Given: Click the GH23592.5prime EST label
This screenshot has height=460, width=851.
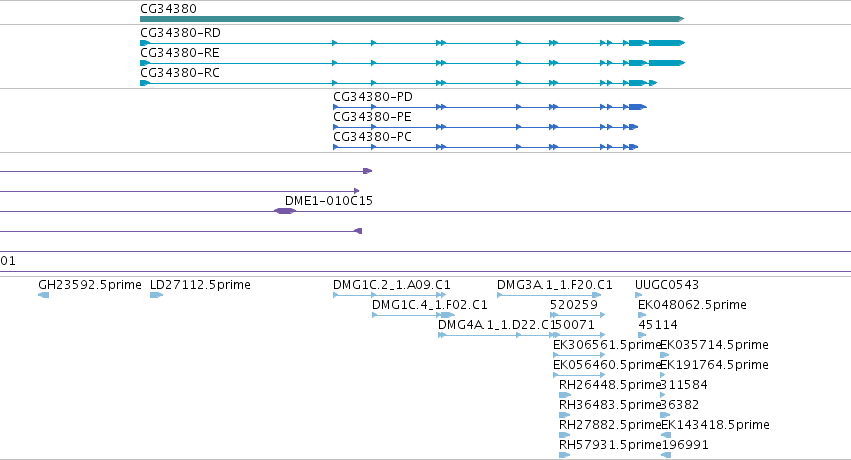Looking at the screenshot, I should (90, 285).
